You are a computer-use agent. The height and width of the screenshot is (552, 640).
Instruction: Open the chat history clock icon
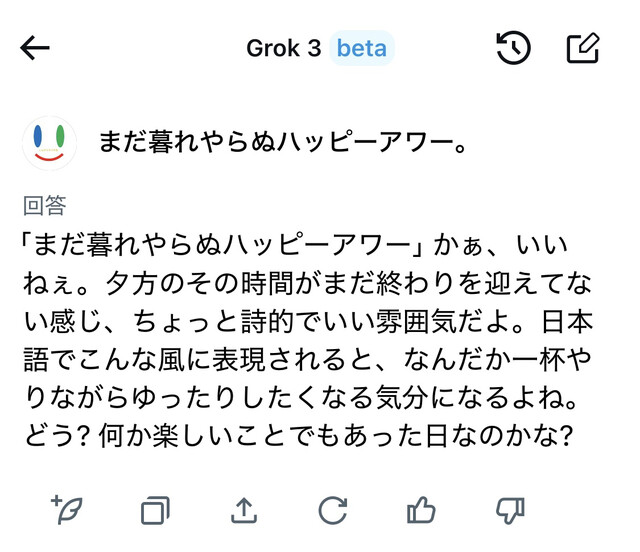coord(513,48)
